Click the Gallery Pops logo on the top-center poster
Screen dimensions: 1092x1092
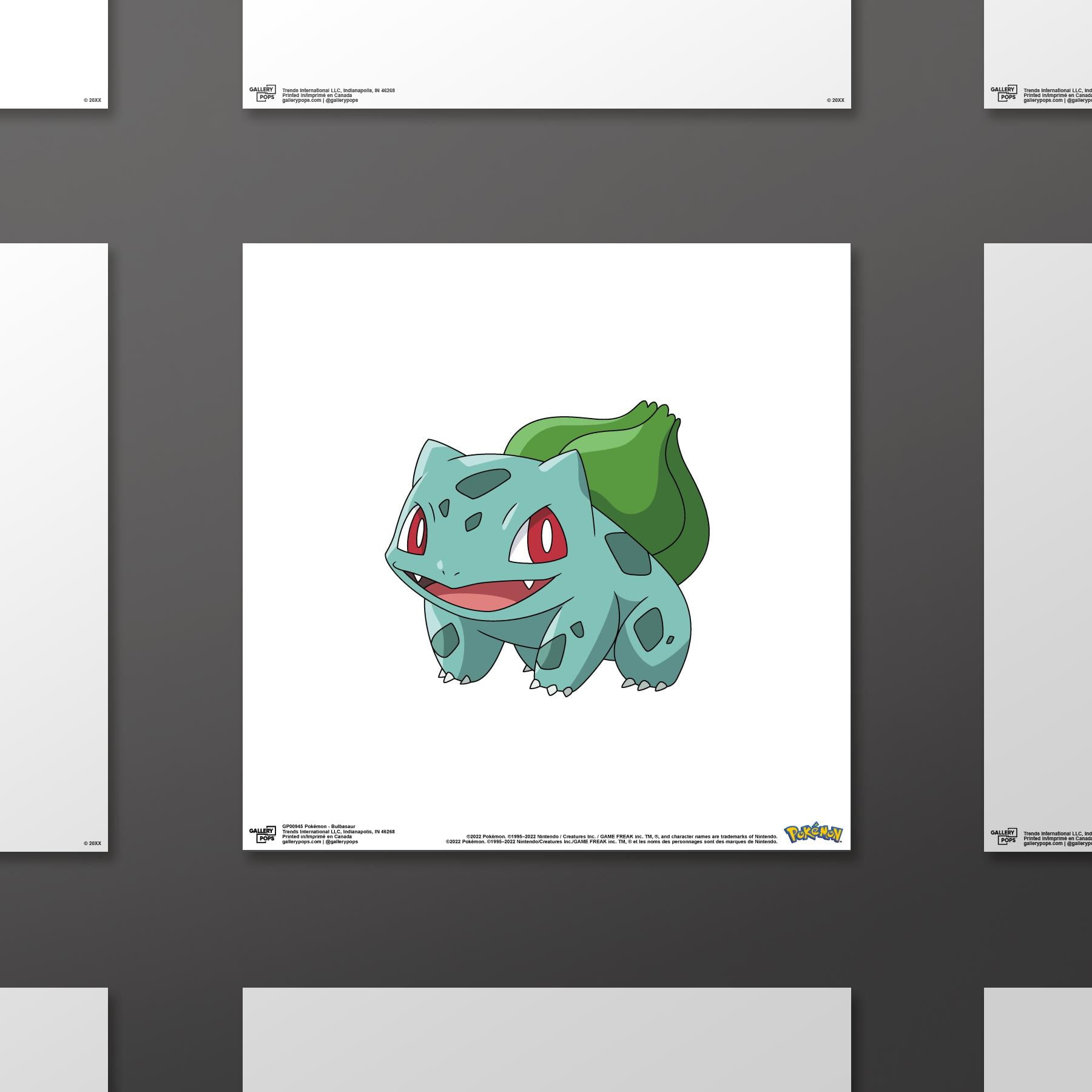pyautogui.click(x=262, y=93)
